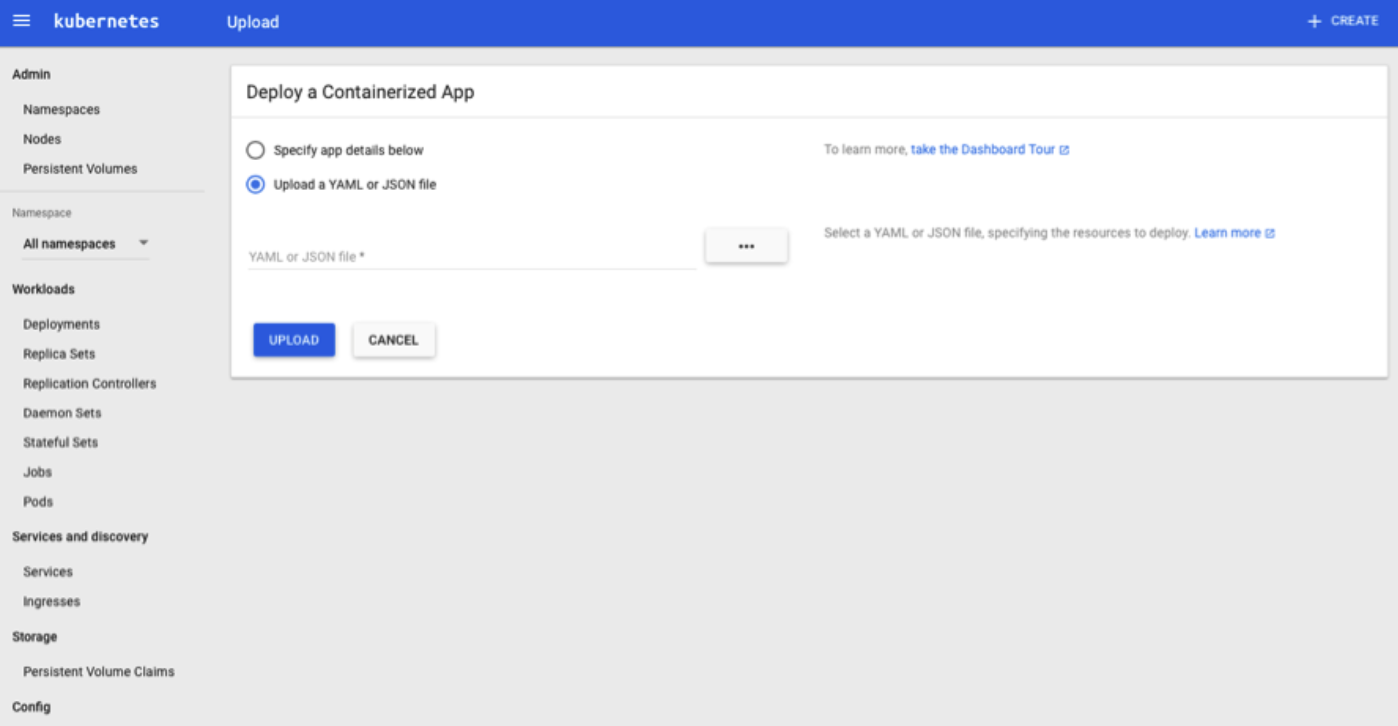The width and height of the screenshot is (1398, 726).
Task: Go to Pods in the sidebar
Action: point(38,502)
